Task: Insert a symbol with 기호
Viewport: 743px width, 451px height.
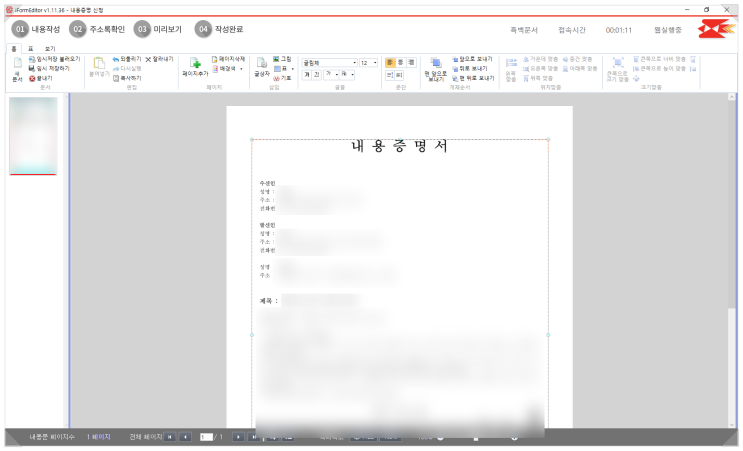Action: click(x=282, y=78)
